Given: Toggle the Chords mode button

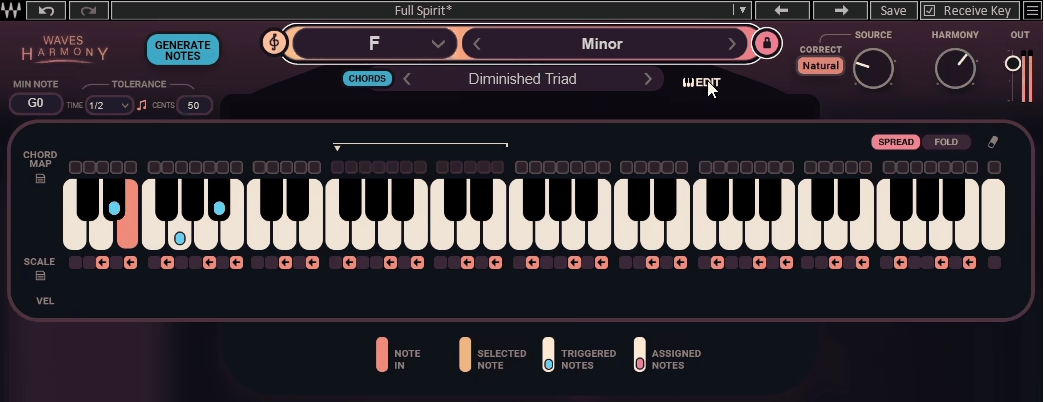Looking at the screenshot, I should [x=368, y=79].
